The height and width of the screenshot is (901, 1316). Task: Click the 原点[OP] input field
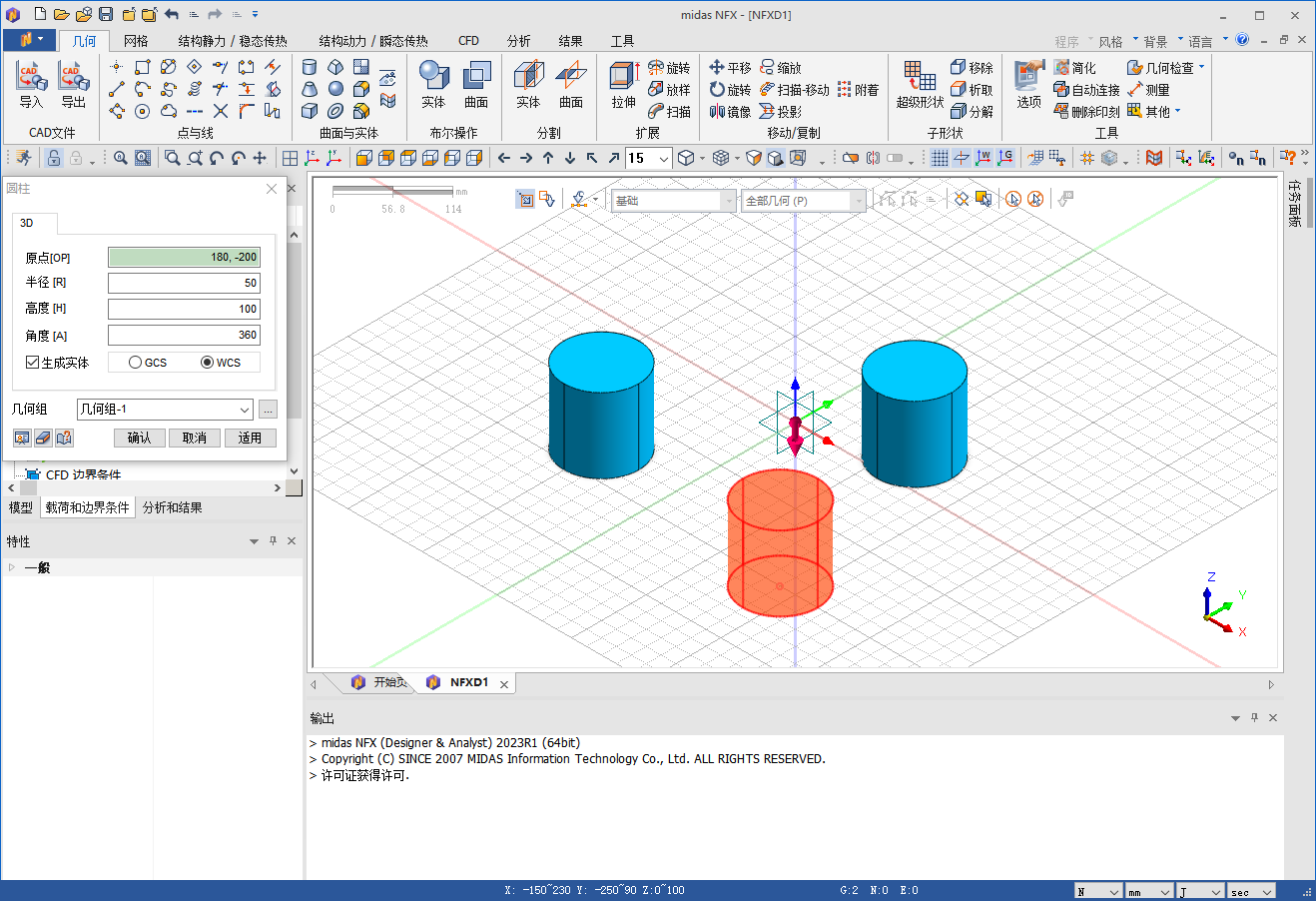point(184,257)
